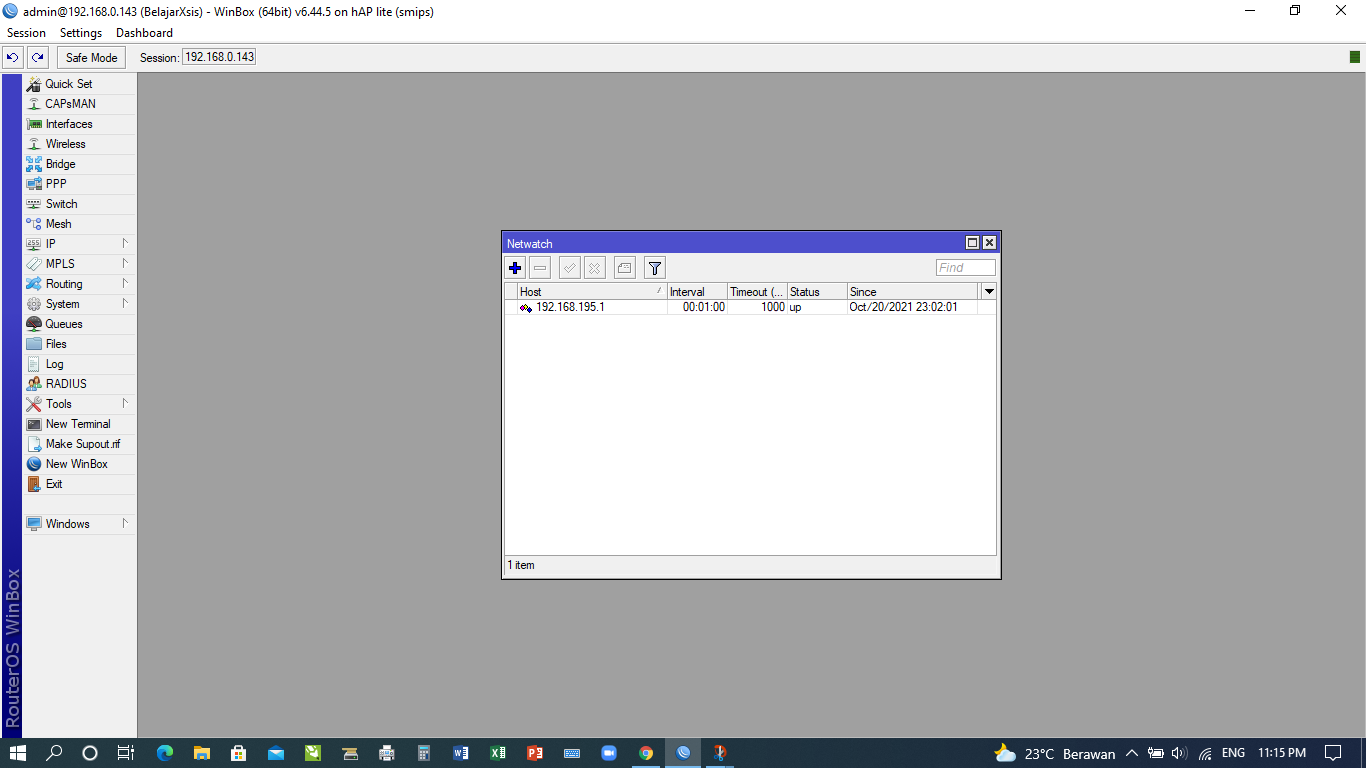
Task: Select host row 192.168.195.1
Action: (x=750, y=307)
